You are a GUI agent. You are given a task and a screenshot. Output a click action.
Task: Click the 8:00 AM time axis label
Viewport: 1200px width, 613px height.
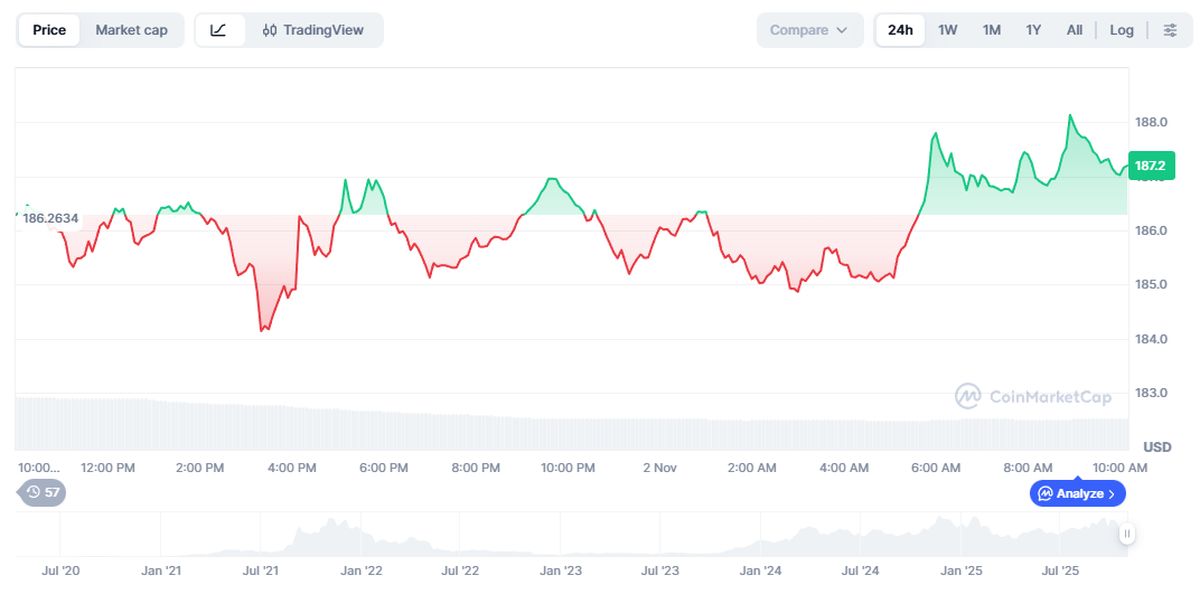click(x=1028, y=467)
